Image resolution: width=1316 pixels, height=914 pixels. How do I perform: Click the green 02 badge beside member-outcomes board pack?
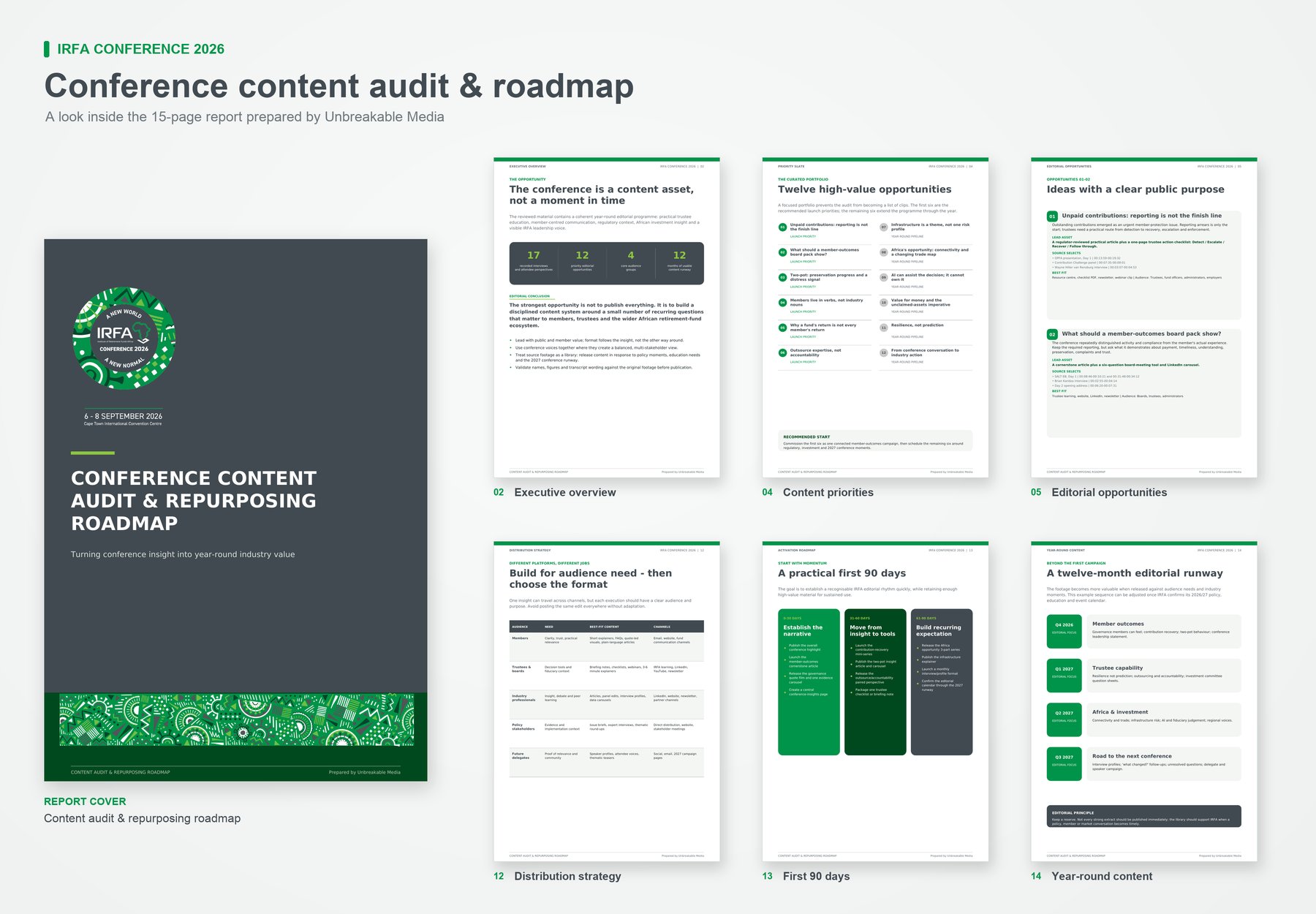point(1052,334)
